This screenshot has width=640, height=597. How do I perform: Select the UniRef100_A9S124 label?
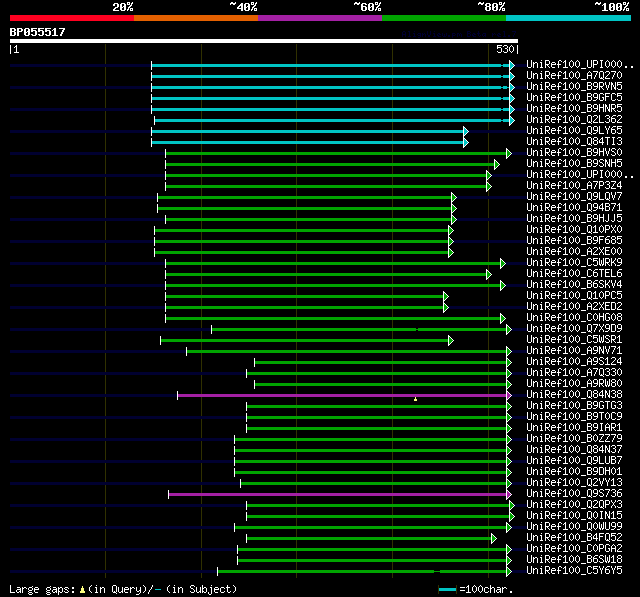574,362
